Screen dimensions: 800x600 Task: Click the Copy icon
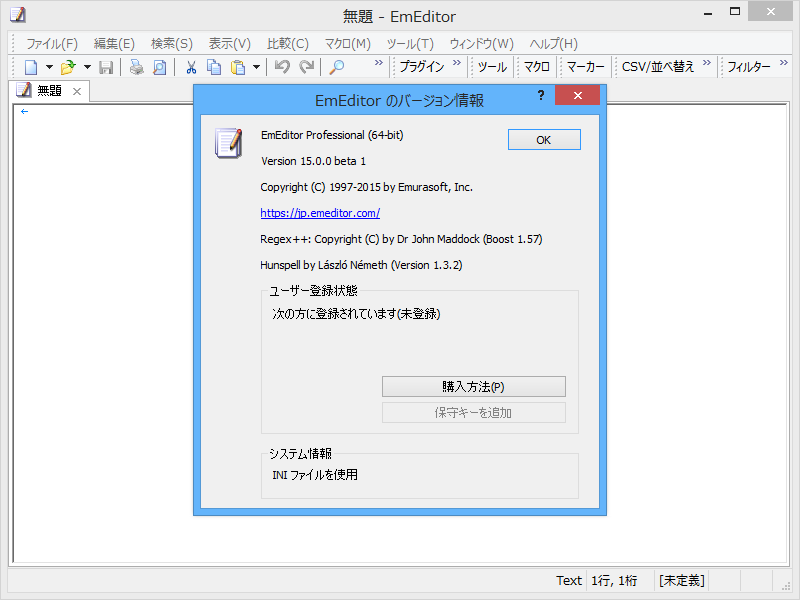coord(213,66)
